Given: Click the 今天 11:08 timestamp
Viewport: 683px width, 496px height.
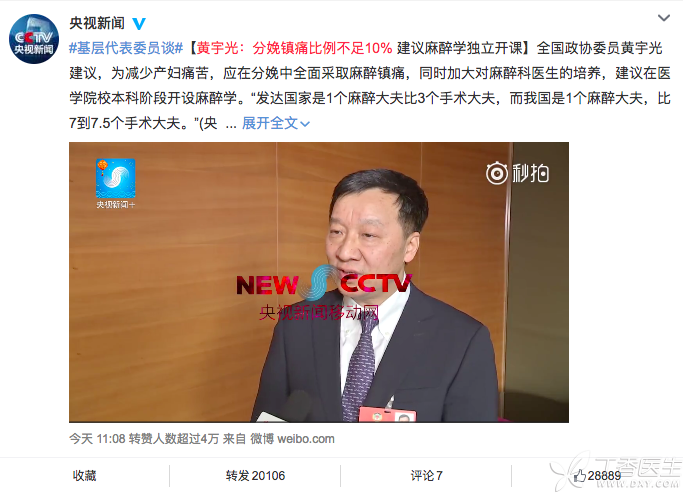Looking at the screenshot, I should tap(97, 439).
